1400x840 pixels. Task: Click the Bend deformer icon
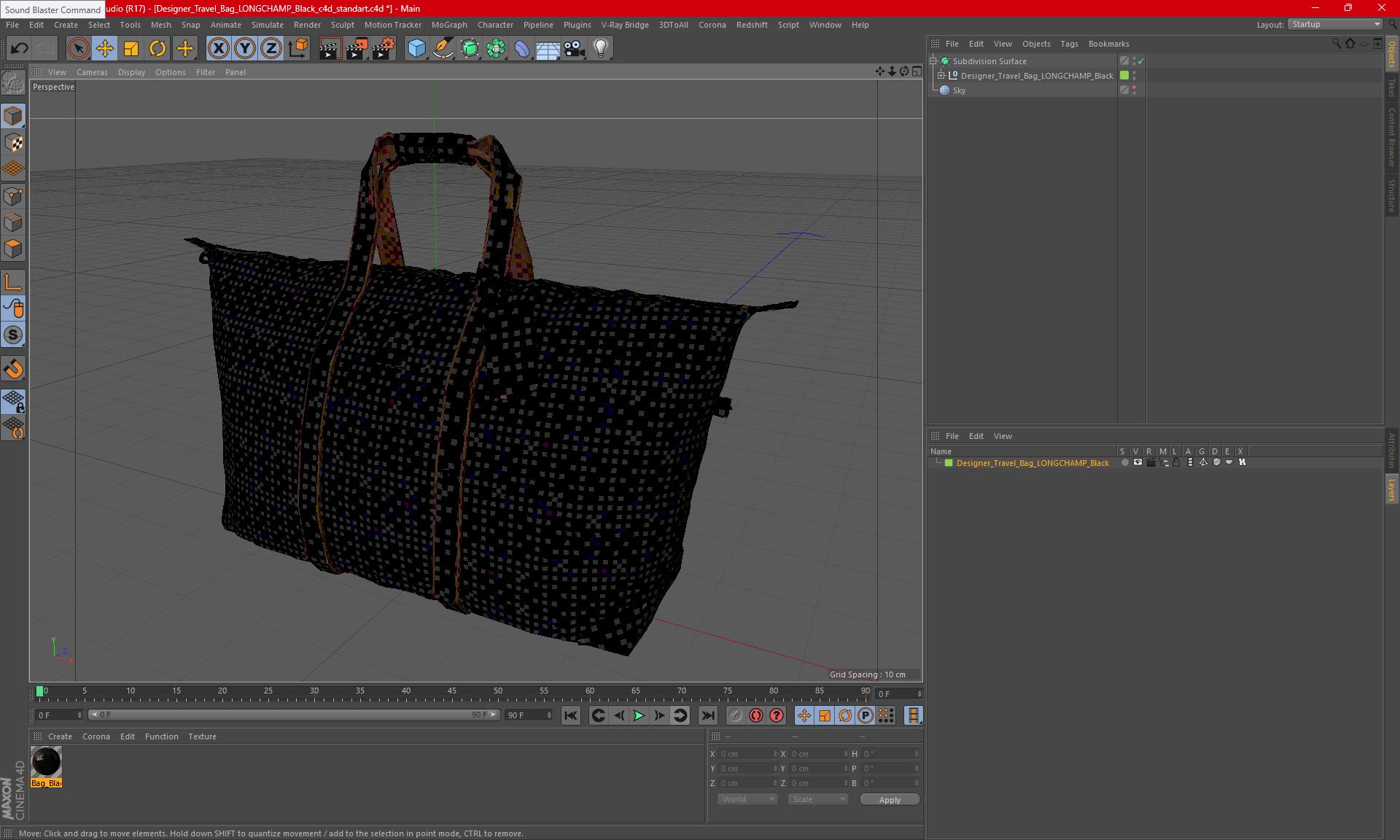tap(522, 49)
